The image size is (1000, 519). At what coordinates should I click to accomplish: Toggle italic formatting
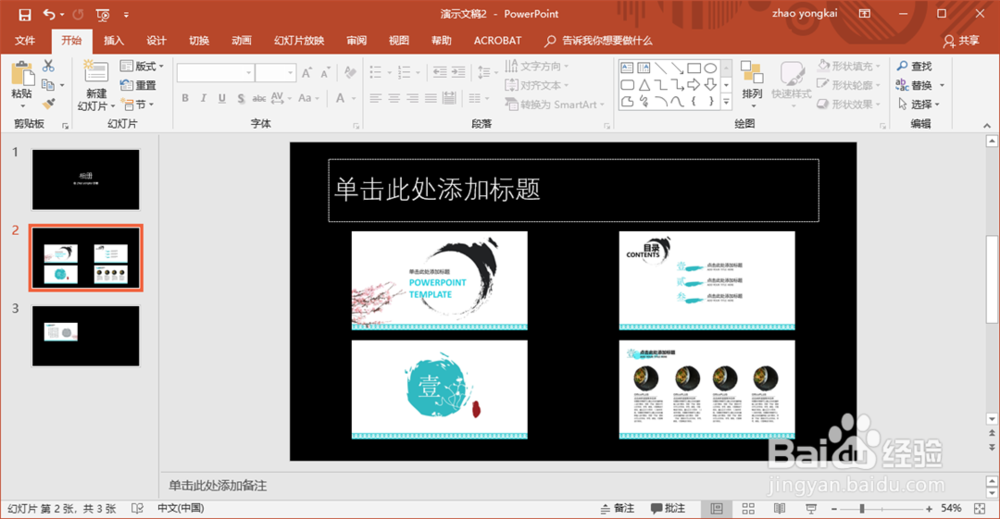[x=203, y=98]
